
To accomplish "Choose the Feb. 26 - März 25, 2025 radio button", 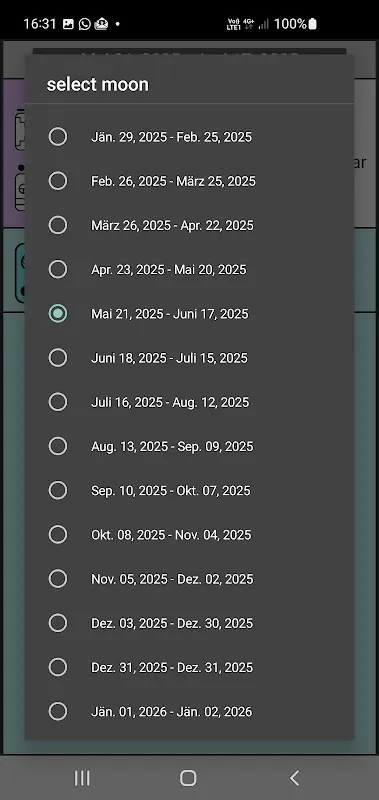I will point(58,181).
